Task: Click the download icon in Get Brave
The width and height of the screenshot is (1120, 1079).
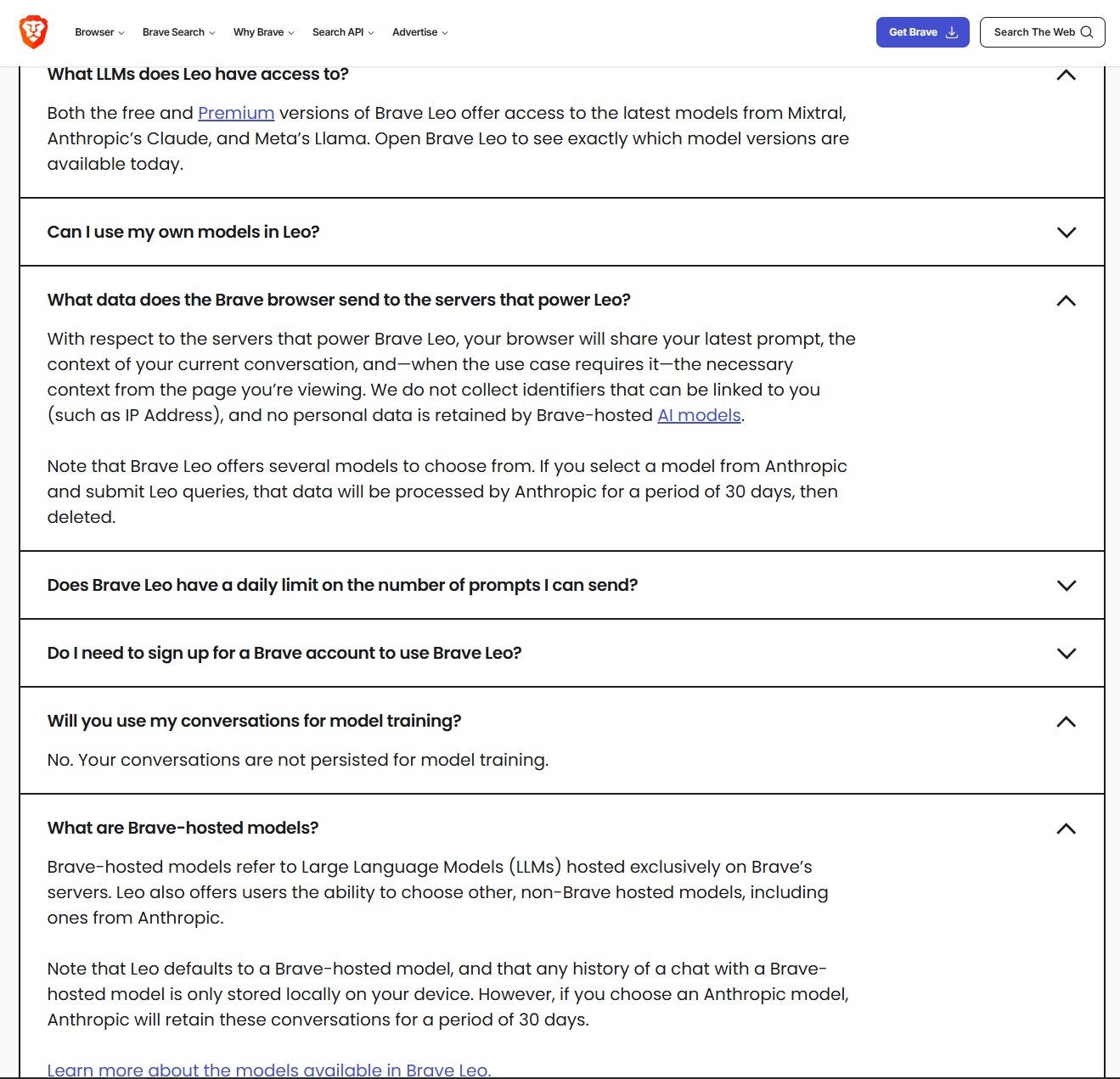Action: 952,32
